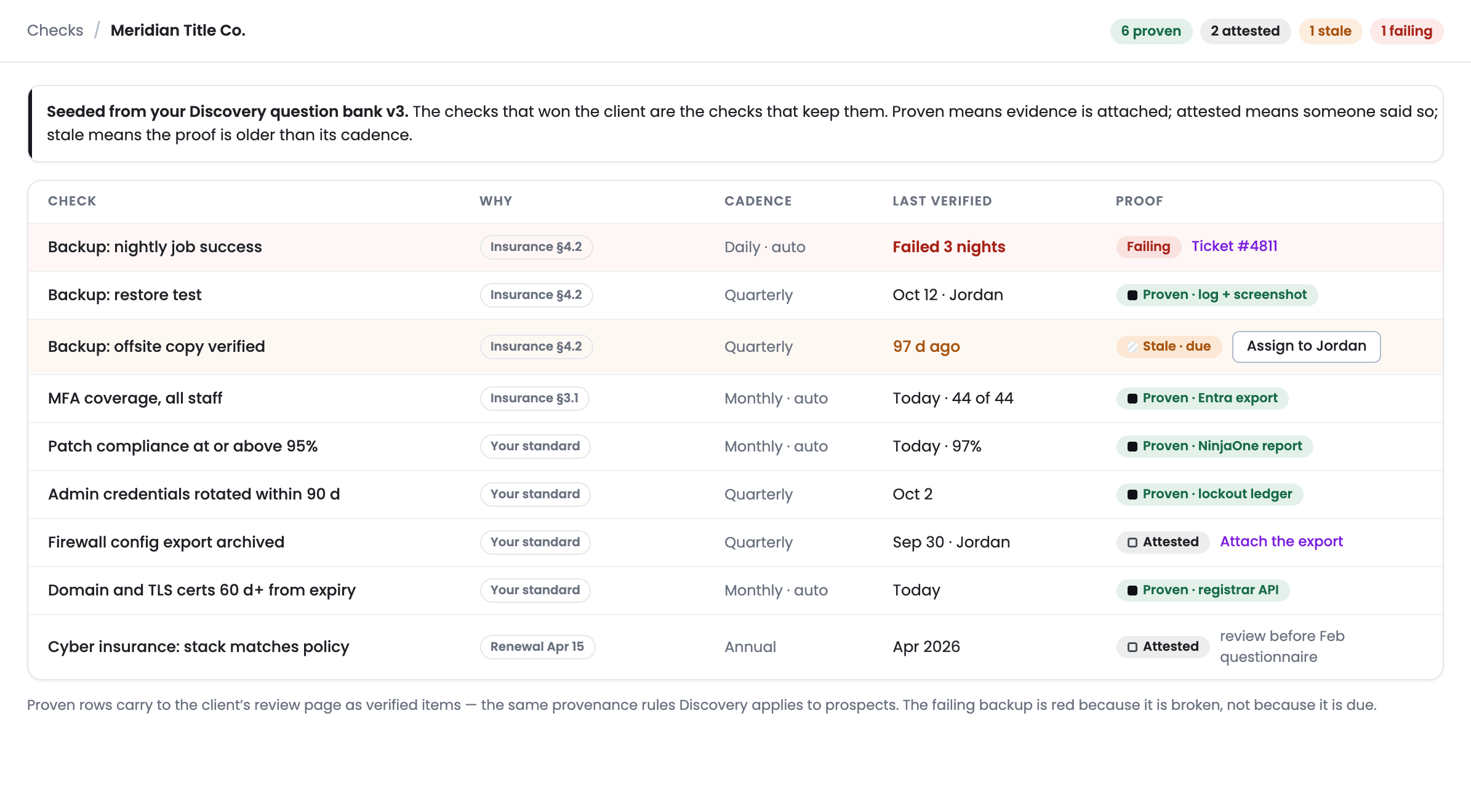Open Backup: nightly job success check
This screenshot has height=812, width=1471.
(155, 247)
